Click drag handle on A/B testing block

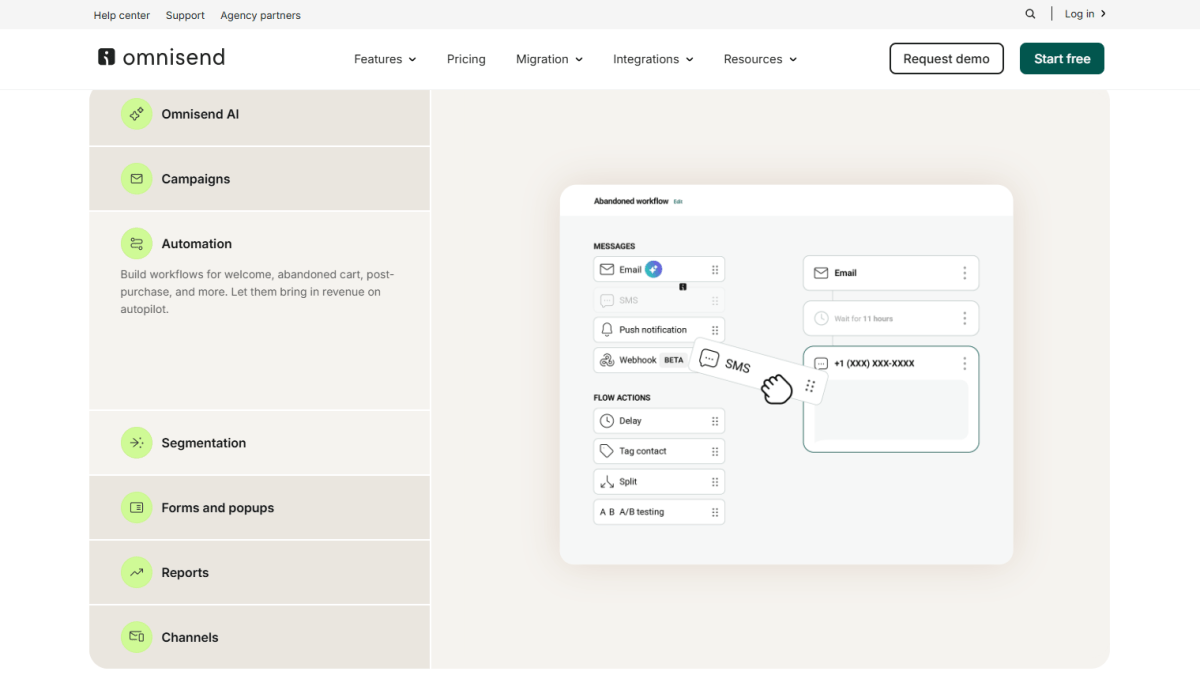[x=715, y=512]
